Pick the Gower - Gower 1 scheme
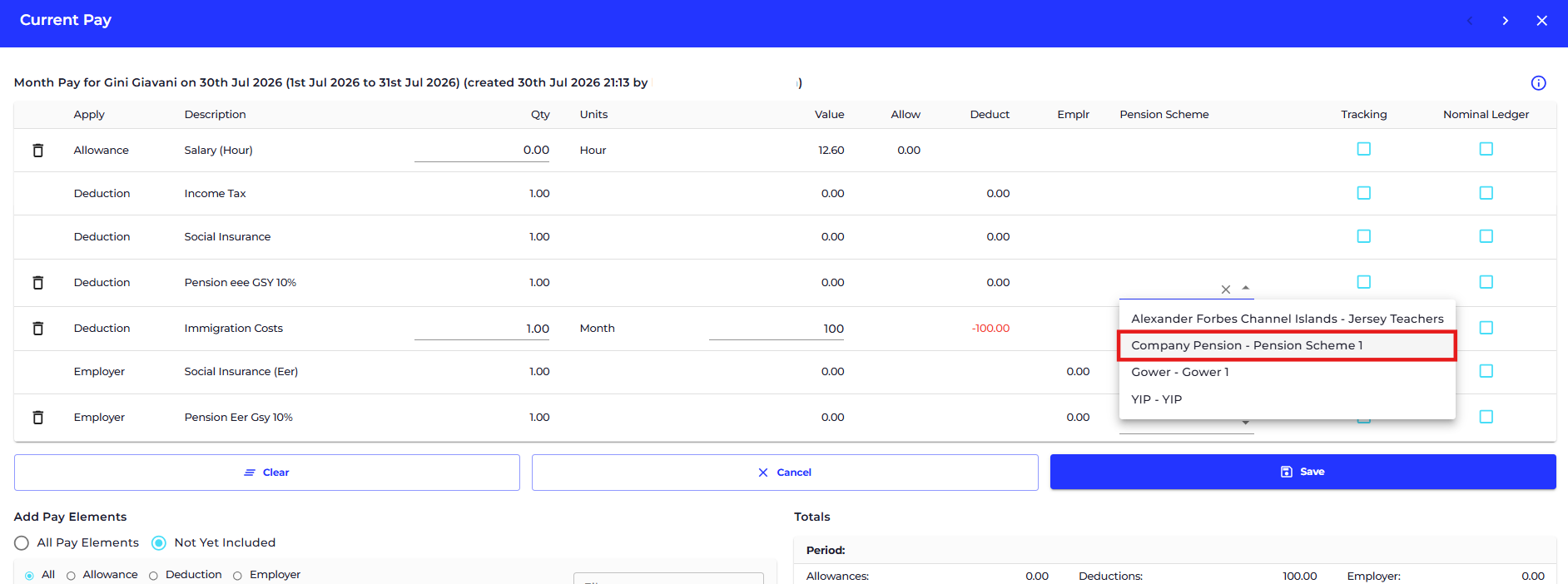Image resolution: width=1568 pixels, height=584 pixels. (x=1287, y=372)
